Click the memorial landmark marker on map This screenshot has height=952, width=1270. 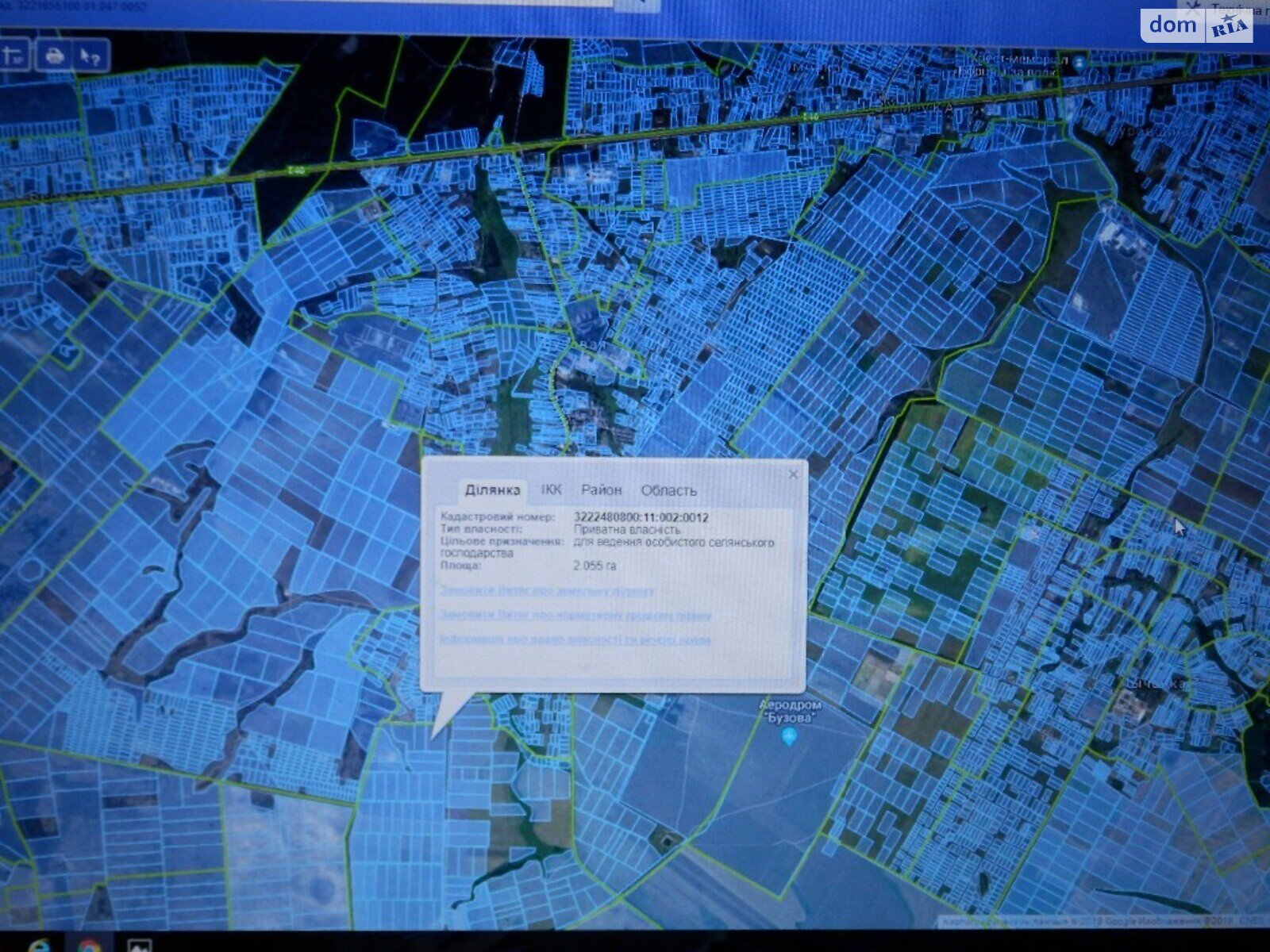[1079, 61]
